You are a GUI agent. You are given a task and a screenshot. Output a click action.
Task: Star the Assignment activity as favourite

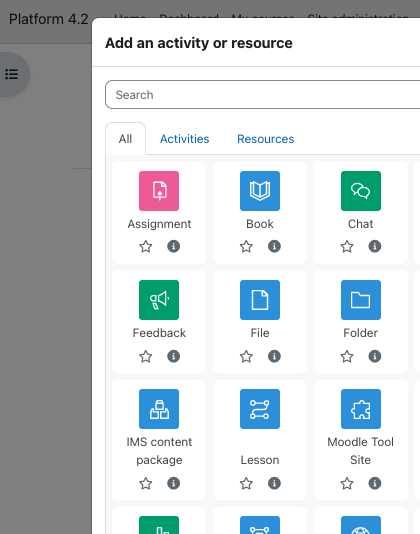[x=146, y=246]
